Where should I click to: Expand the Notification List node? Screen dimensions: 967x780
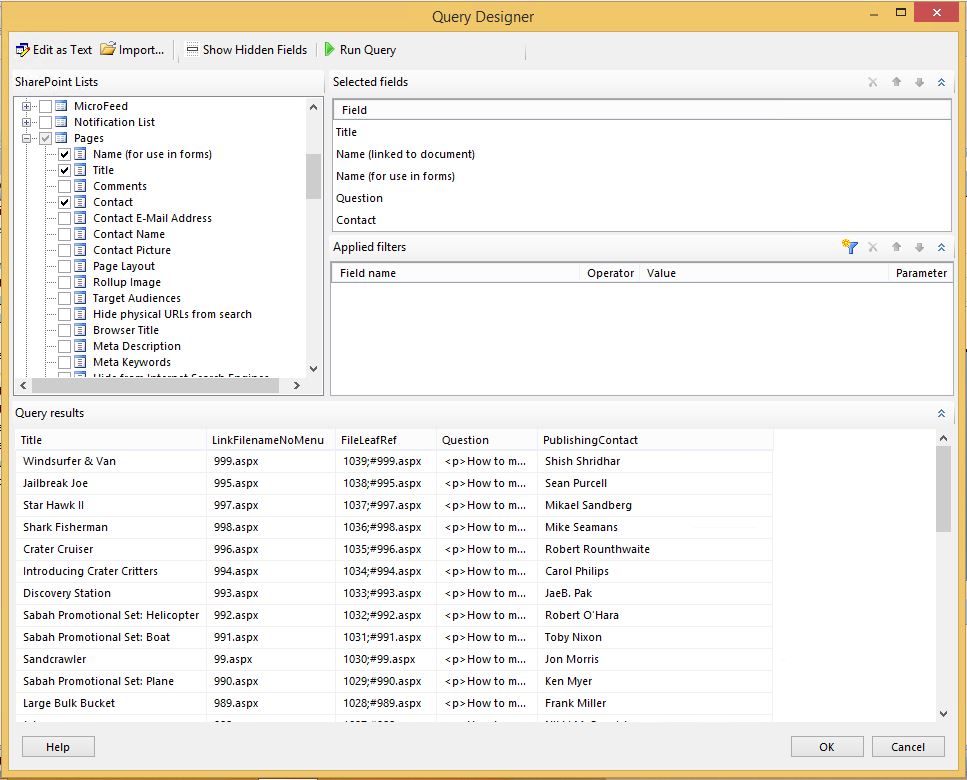pos(27,122)
